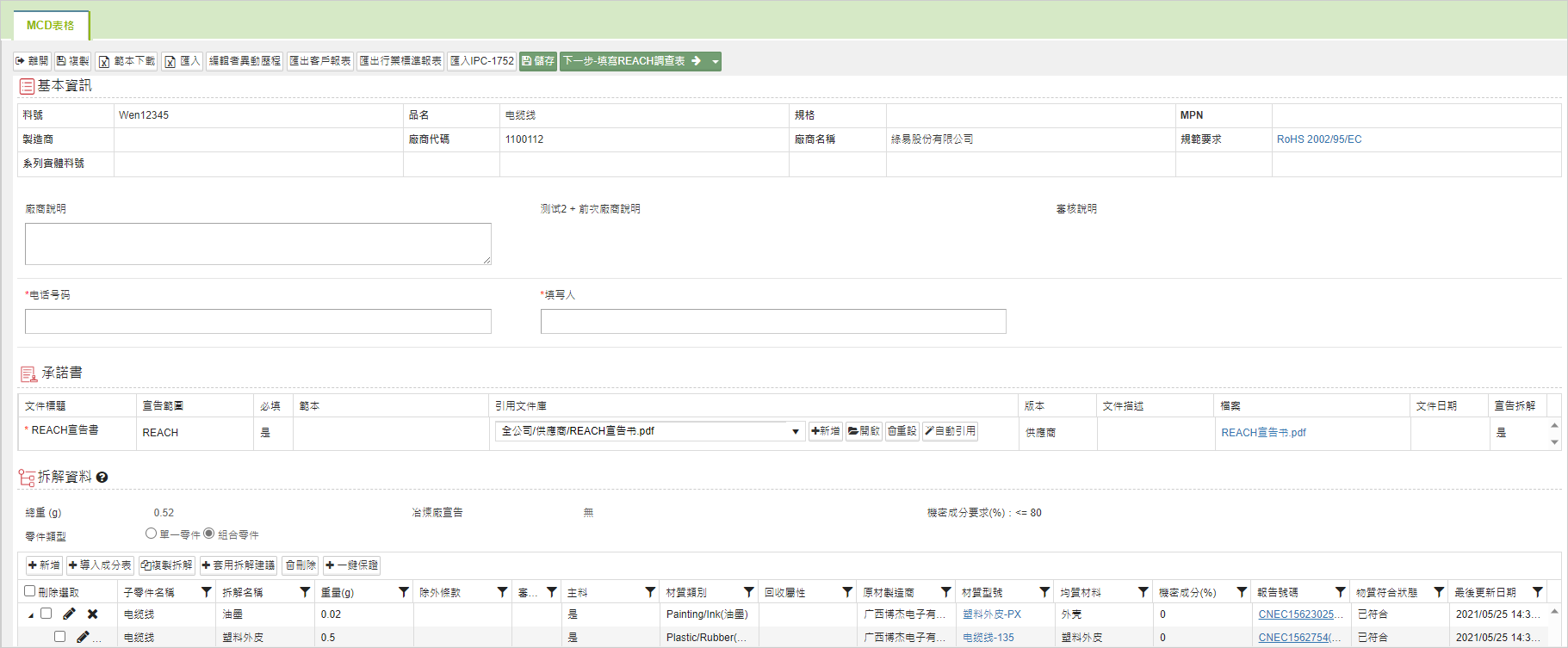
Task: Click the 導入成分表 button
Action: click(100, 565)
